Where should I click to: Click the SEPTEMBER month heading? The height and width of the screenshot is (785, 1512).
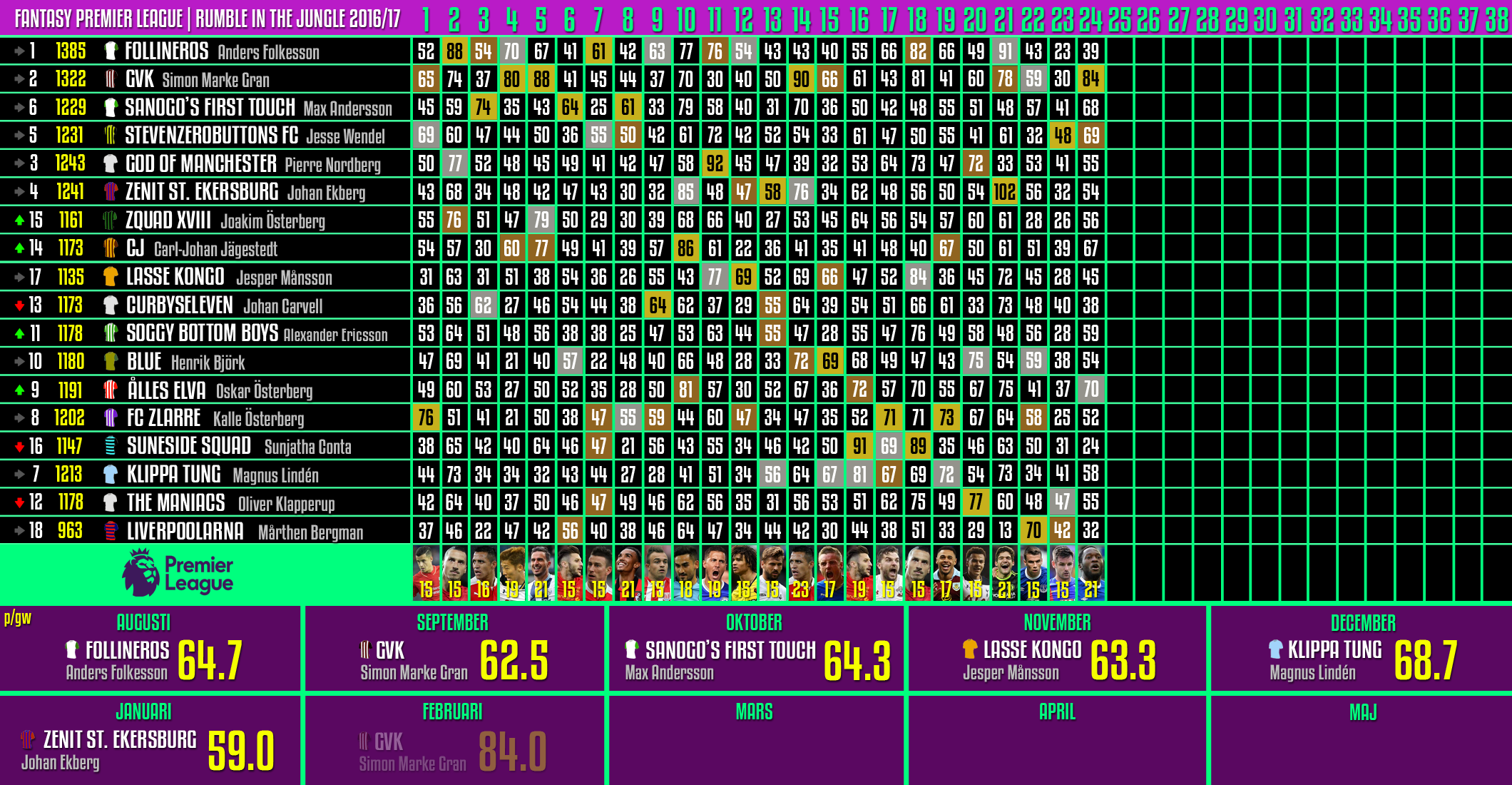click(x=453, y=622)
